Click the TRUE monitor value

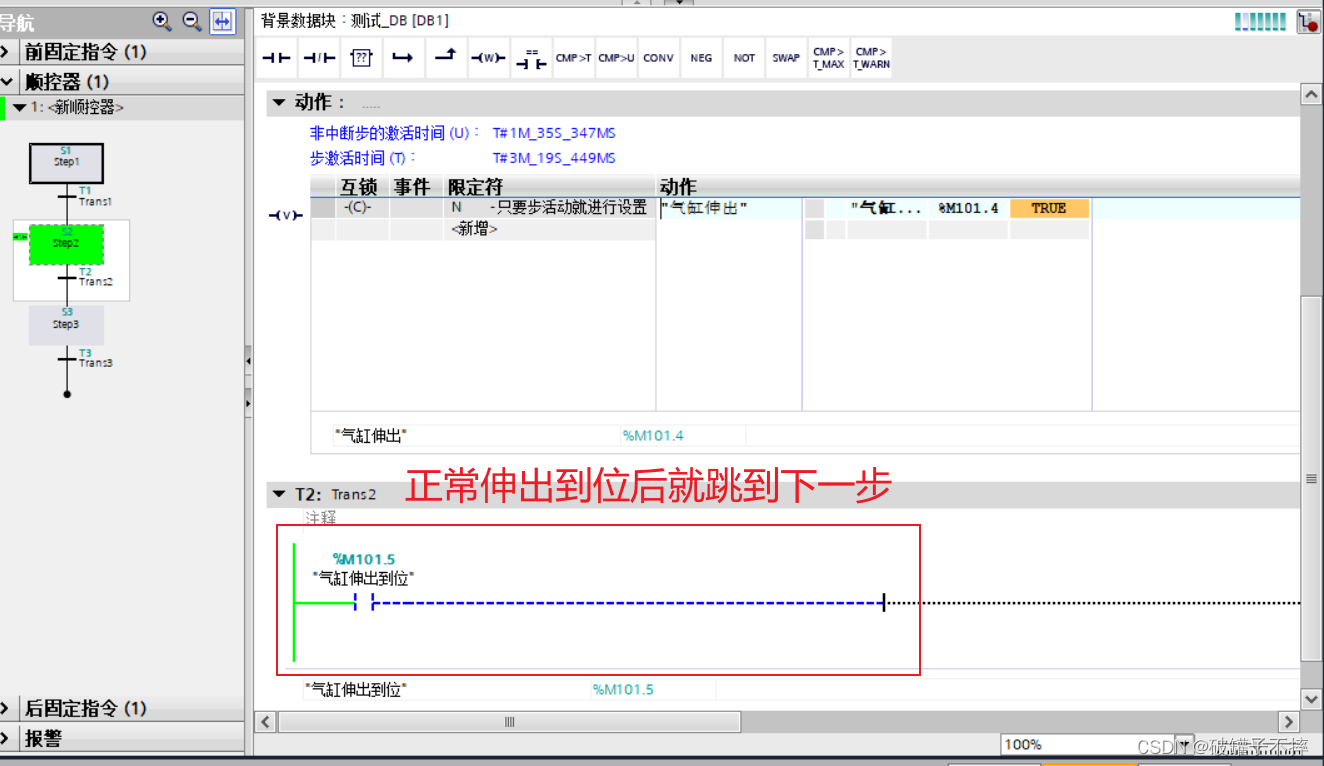(x=1049, y=208)
